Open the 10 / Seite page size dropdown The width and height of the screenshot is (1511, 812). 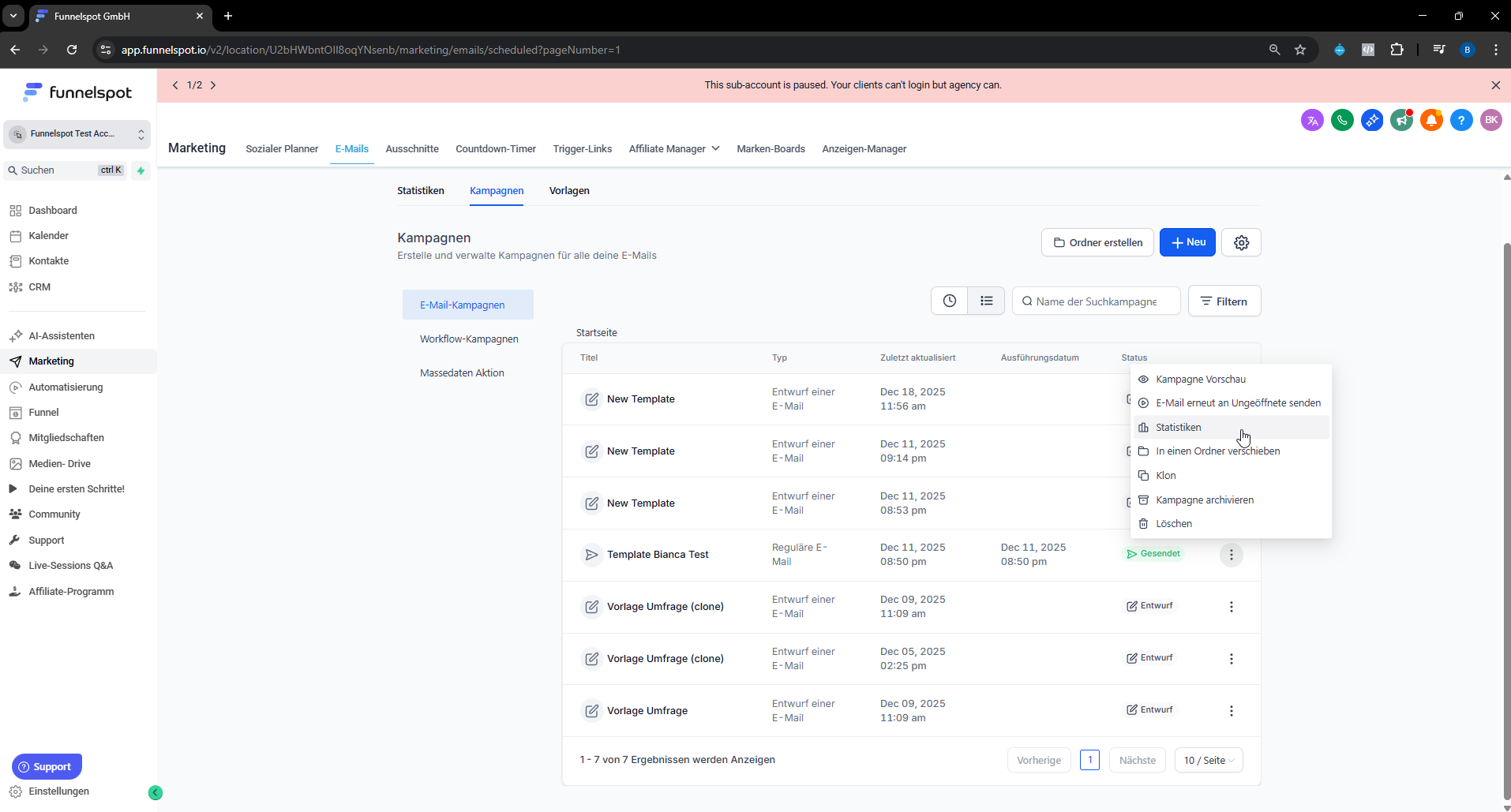pos(1209,760)
